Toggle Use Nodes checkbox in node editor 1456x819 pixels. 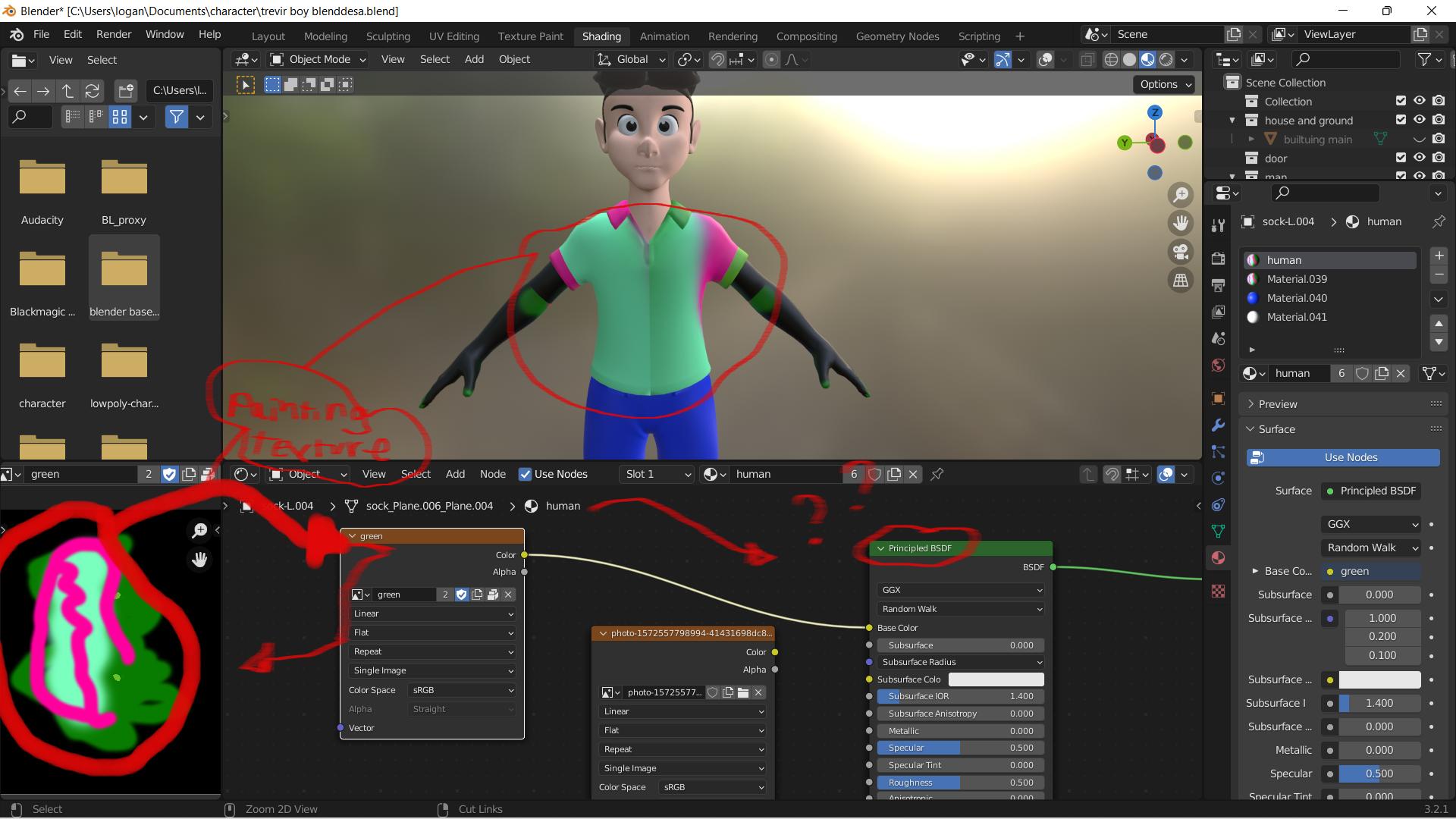coord(525,474)
